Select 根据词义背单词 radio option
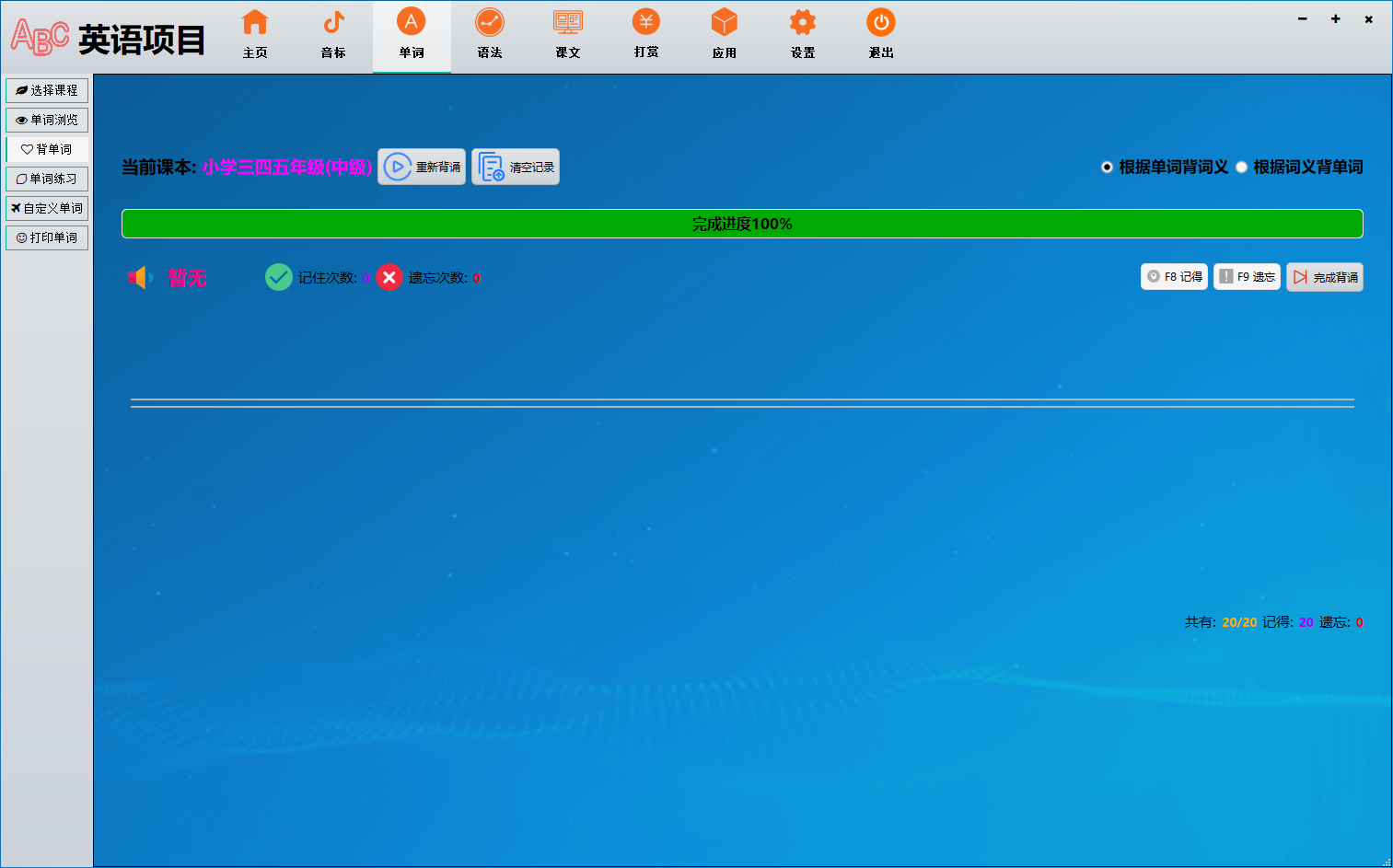Image resolution: width=1393 pixels, height=868 pixels. (x=1299, y=167)
